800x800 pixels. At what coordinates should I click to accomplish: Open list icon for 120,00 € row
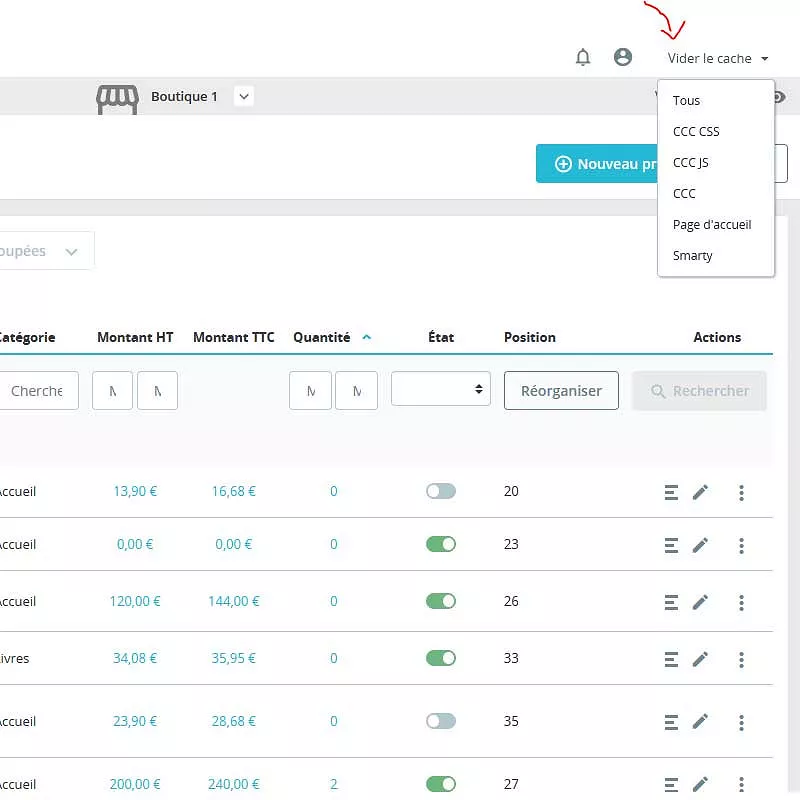click(x=671, y=603)
